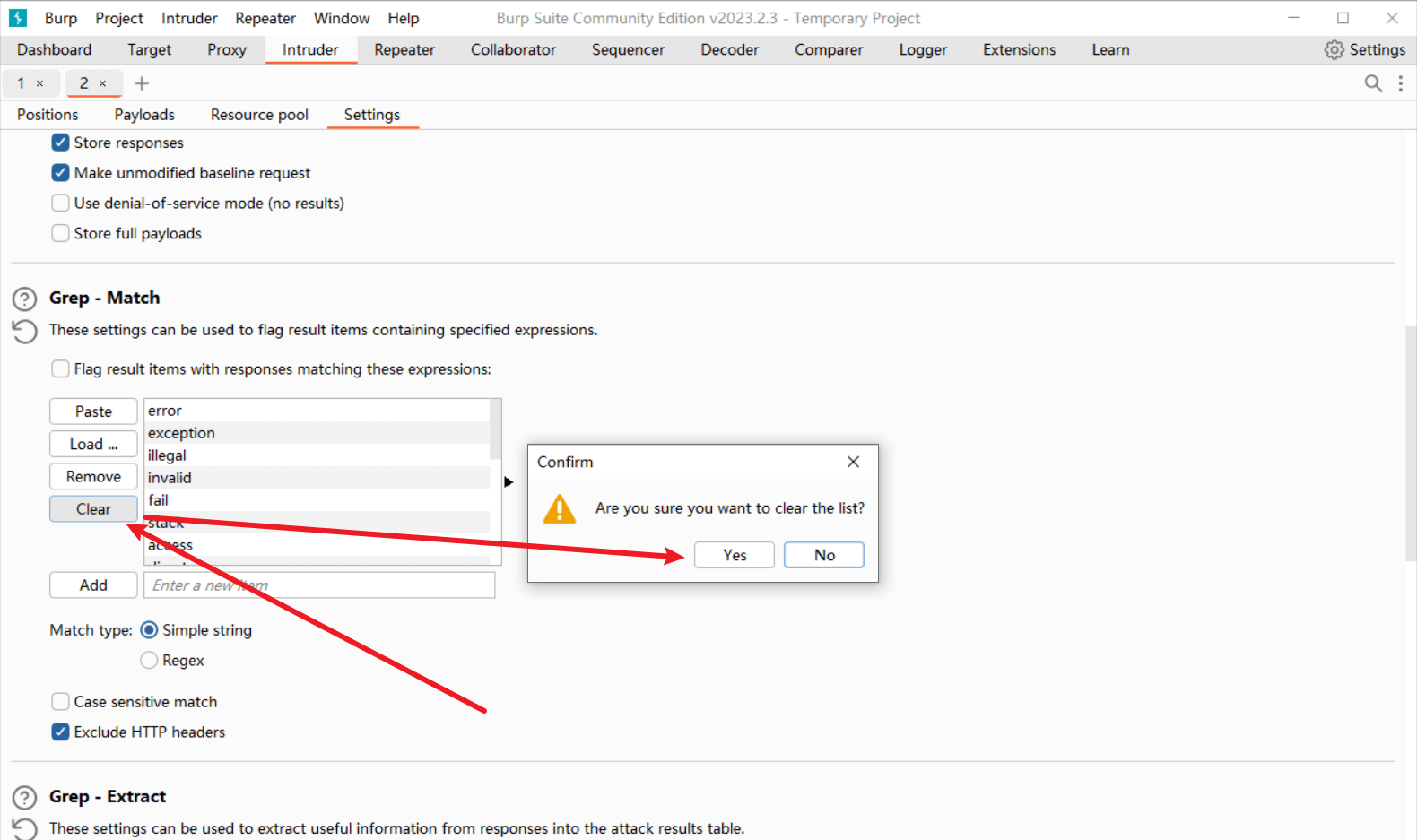Click the Add button
The width and height of the screenshot is (1417, 840).
pyautogui.click(x=93, y=585)
